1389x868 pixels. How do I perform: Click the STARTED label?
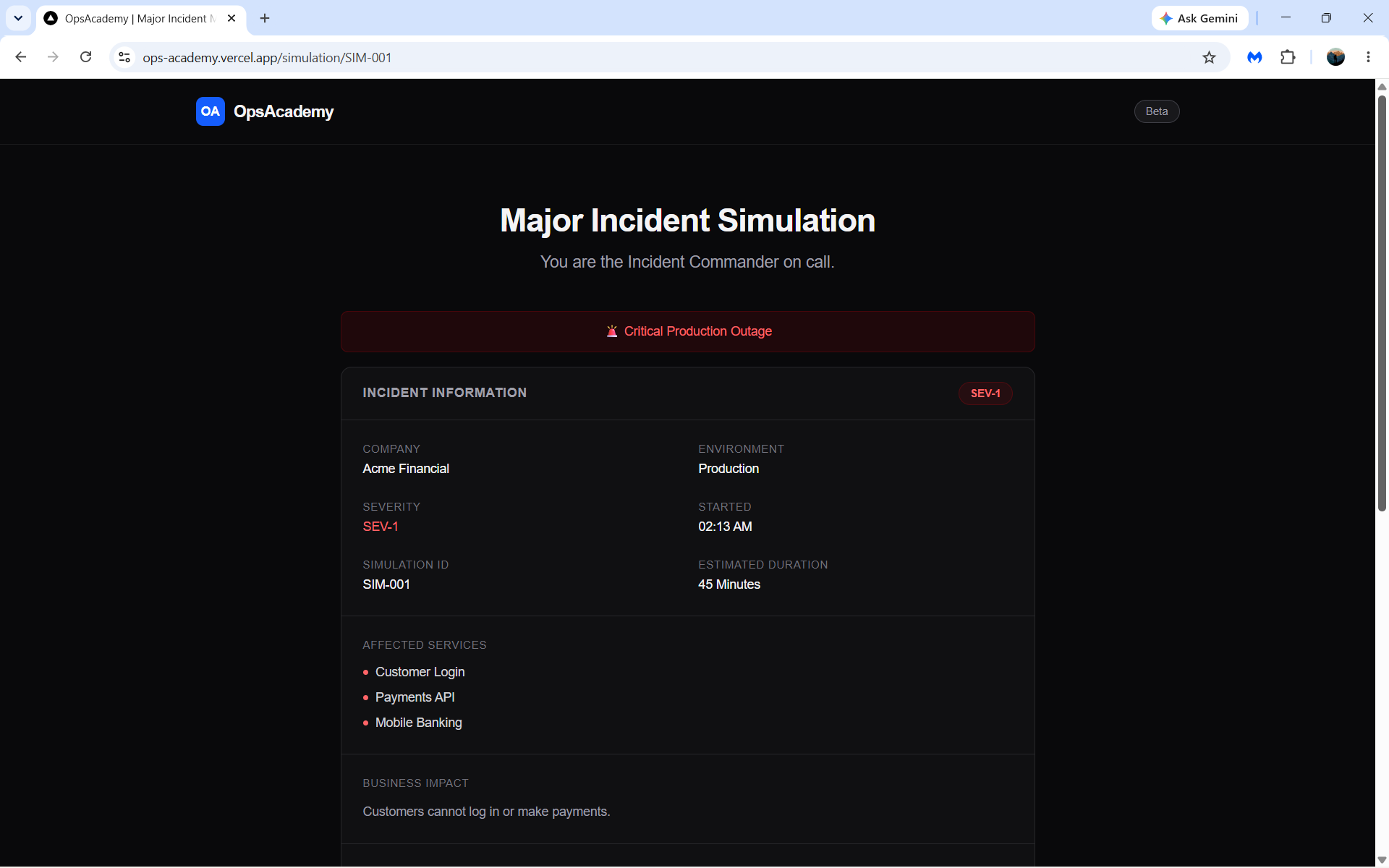click(724, 507)
